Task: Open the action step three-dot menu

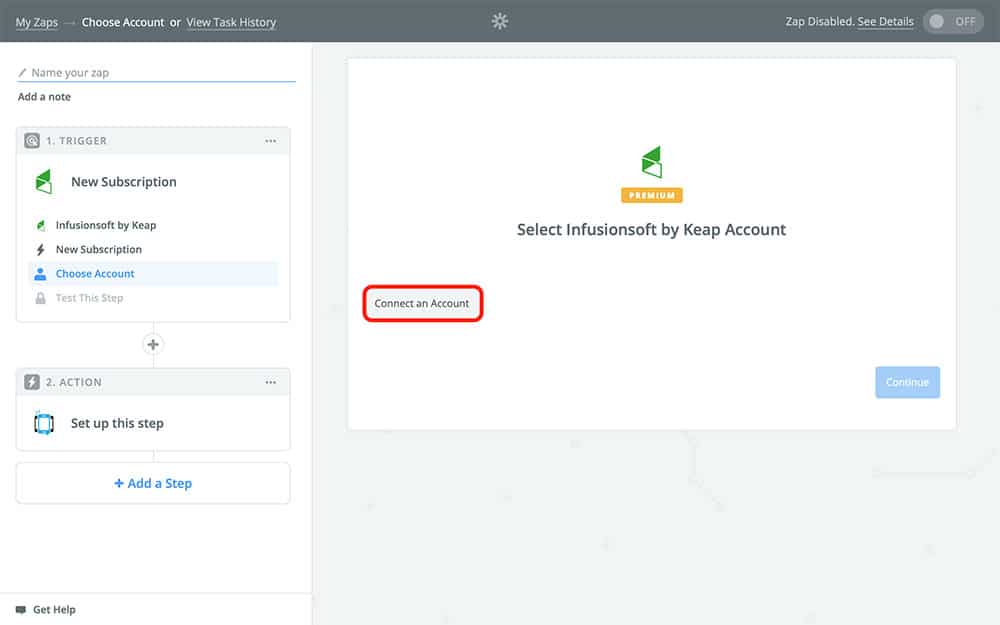Action: (270, 382)
